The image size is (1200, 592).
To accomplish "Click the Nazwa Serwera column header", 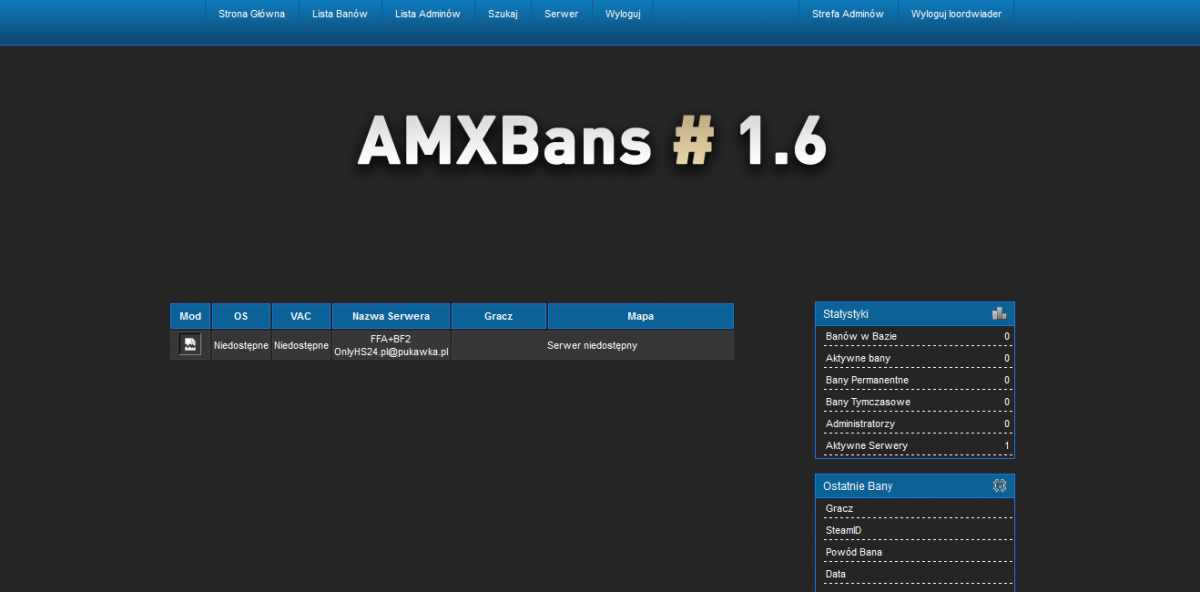I will click(391, 316).
